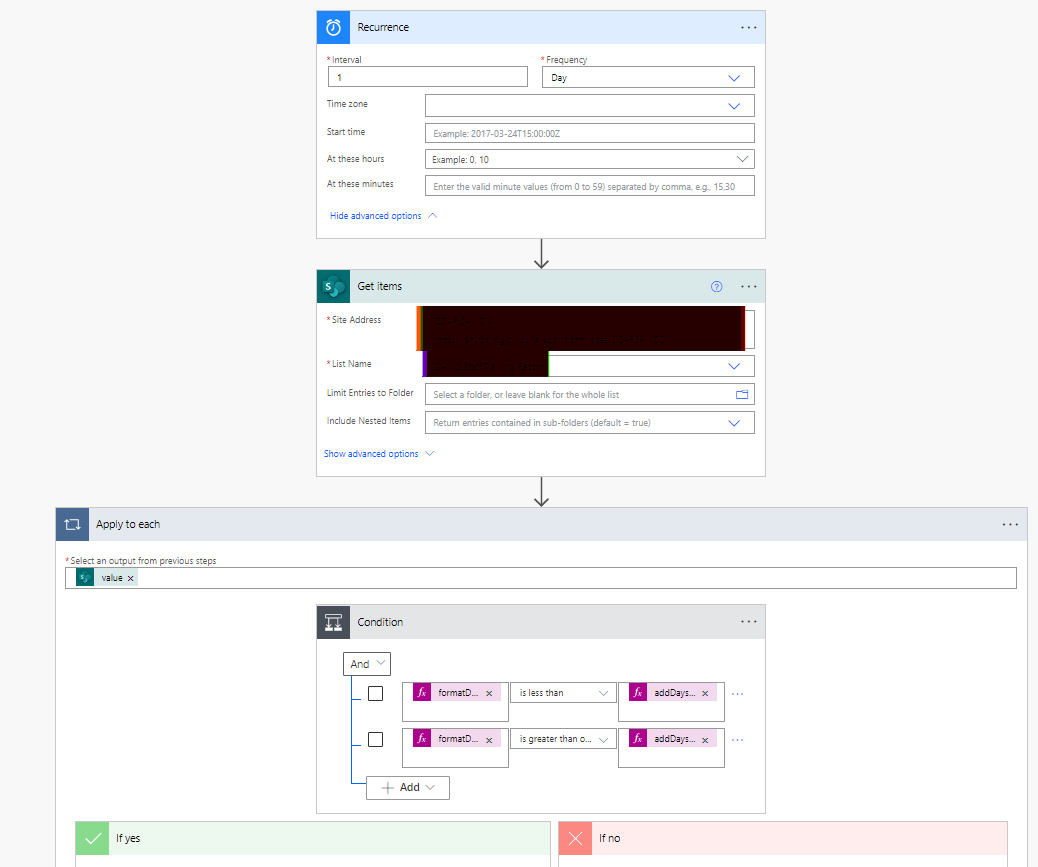Click the If no branch header
Viewport: 1038px width, 867px height.
pos(783,839)
